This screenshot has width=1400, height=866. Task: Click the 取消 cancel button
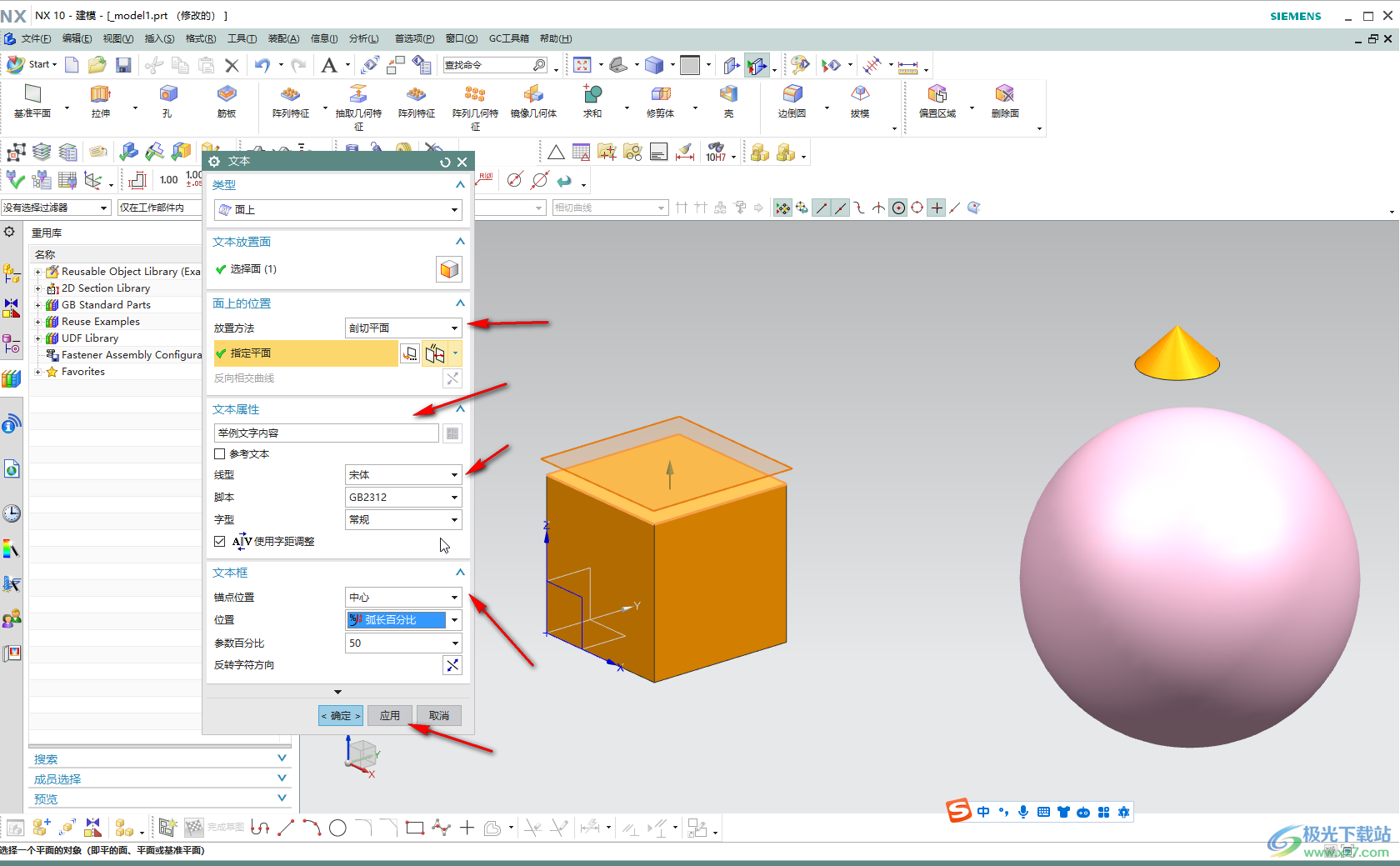pyautogui.click(x=439, y=716)
